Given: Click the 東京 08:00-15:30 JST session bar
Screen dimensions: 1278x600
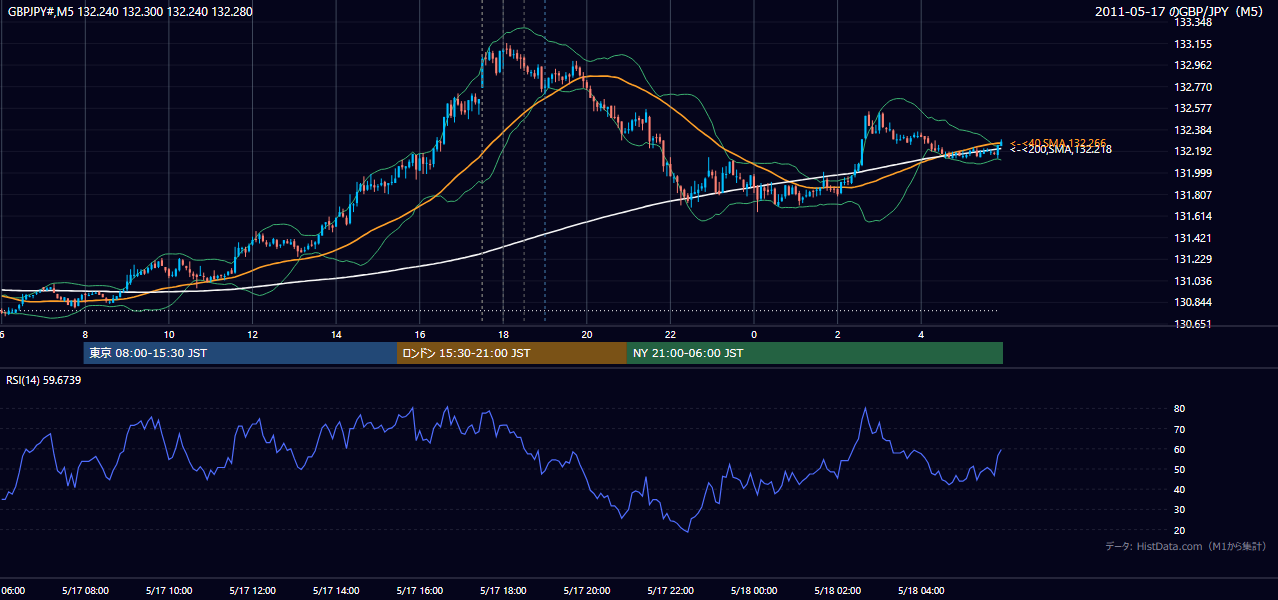Looking at the screenshot, I should click(240, 353).
